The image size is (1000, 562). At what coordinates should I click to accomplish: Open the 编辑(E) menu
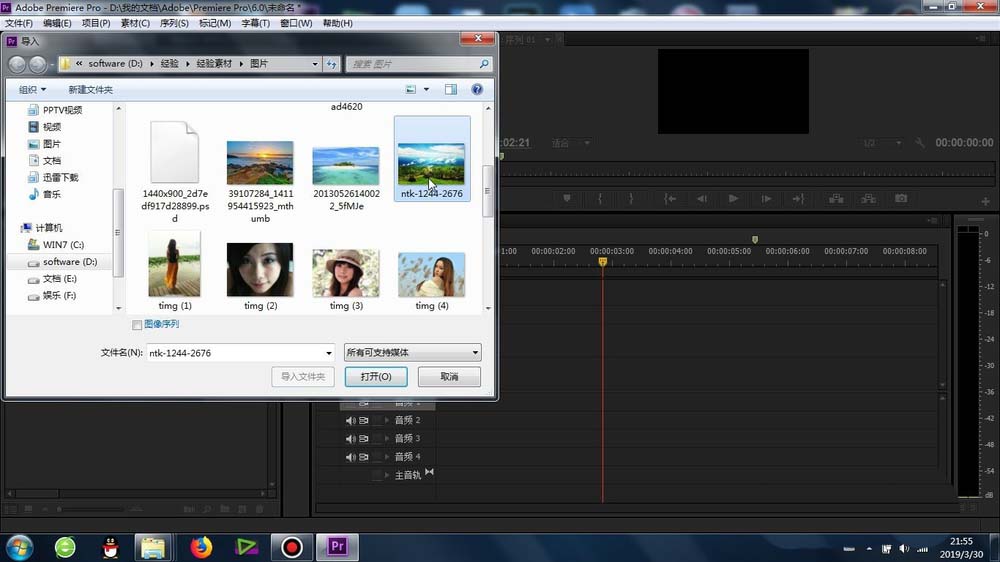(57, 23)
